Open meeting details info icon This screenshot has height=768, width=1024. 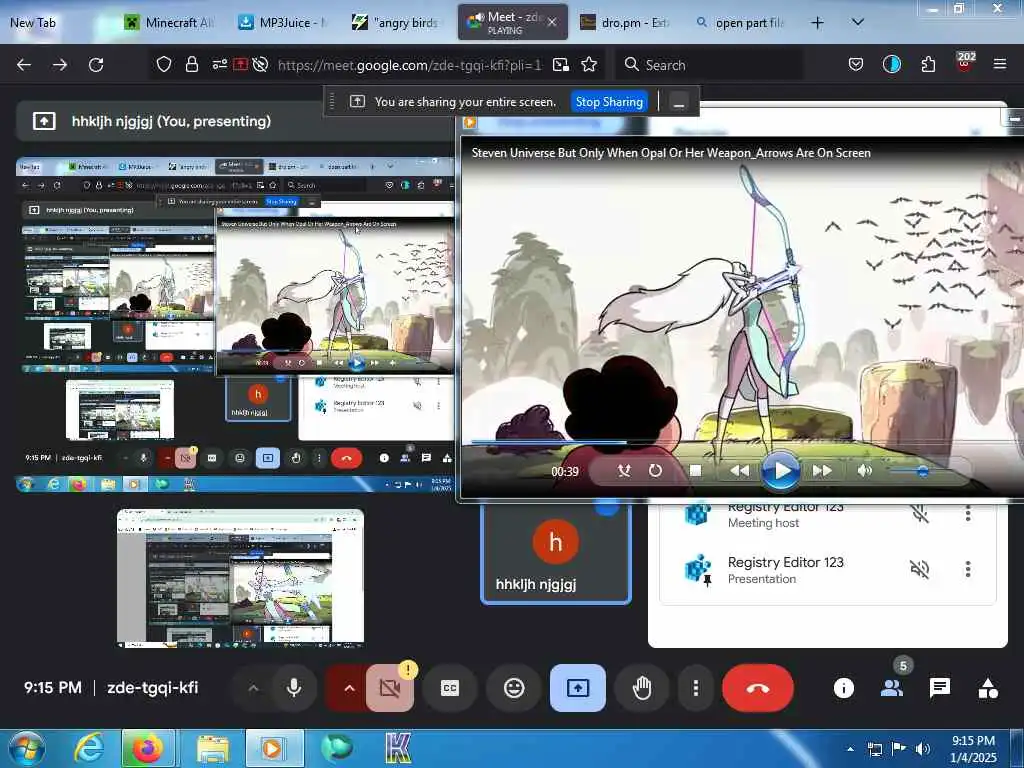pos(844,688)
